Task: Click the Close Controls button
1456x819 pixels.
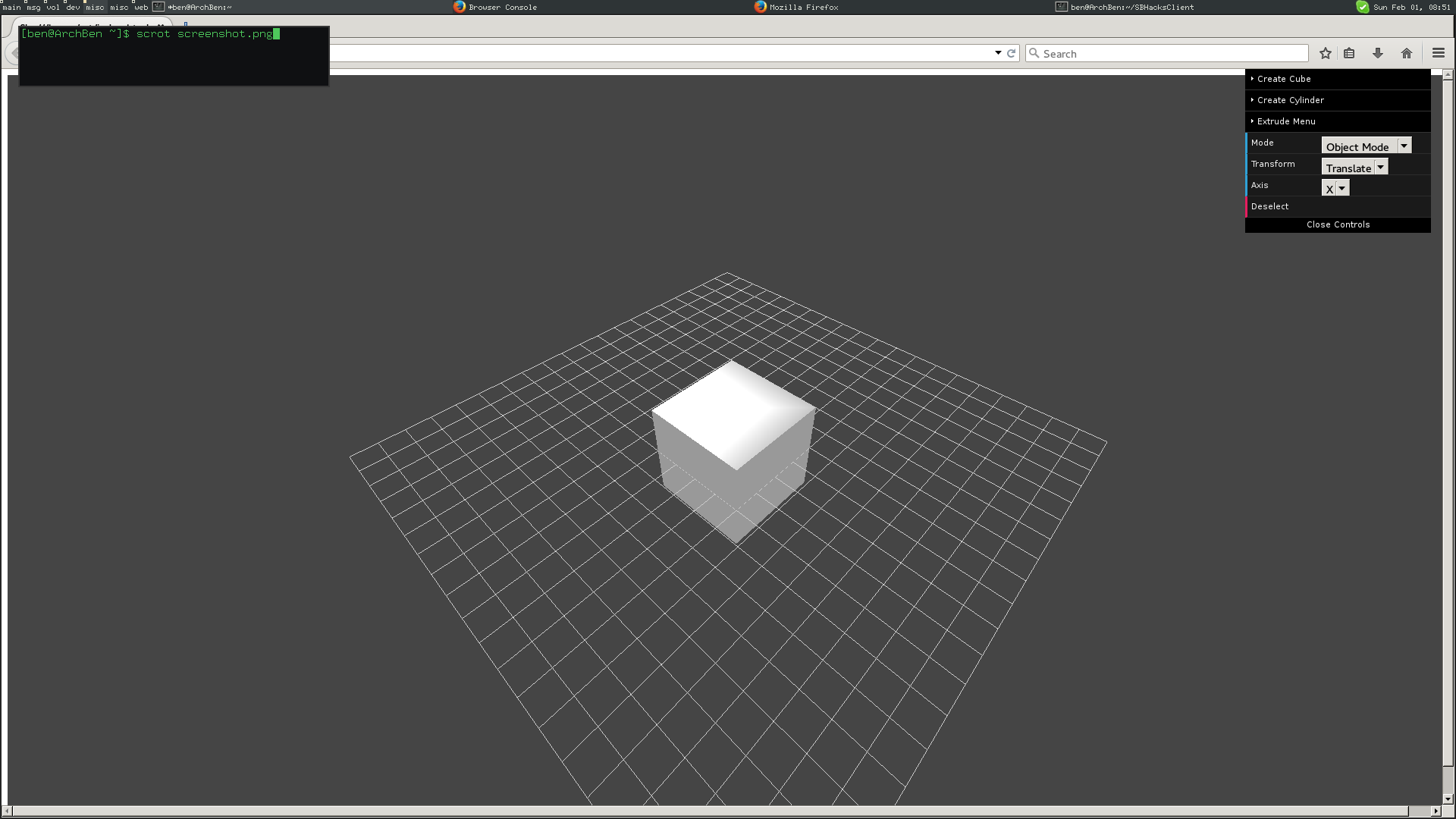Action: tap(1338, 224)
